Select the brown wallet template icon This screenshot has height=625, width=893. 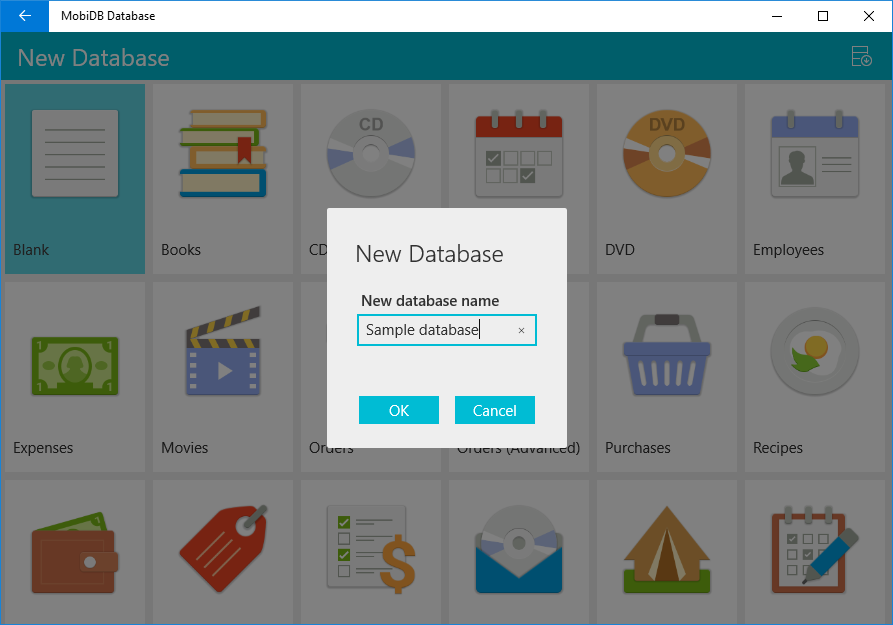tap(75, 553)
